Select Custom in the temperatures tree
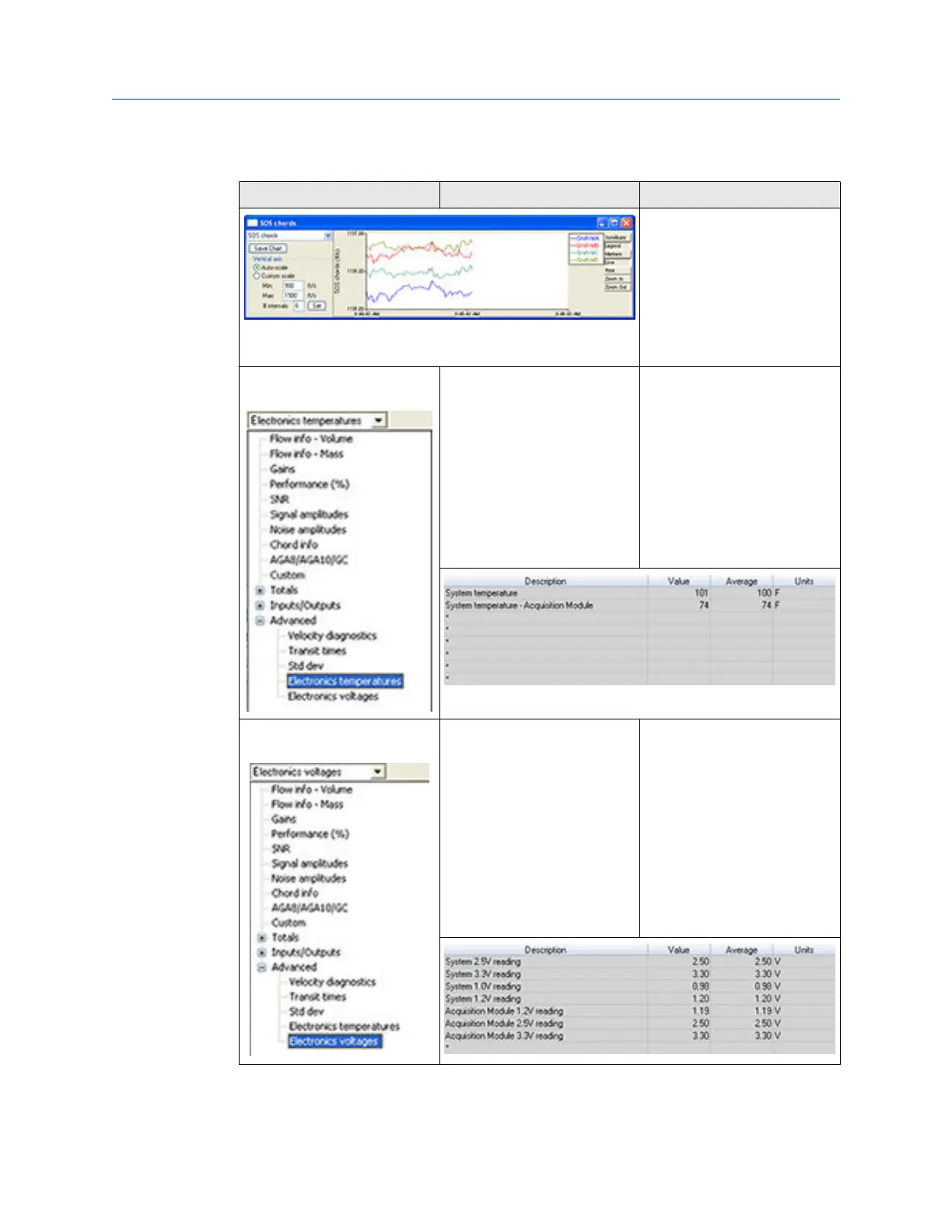 287,575
